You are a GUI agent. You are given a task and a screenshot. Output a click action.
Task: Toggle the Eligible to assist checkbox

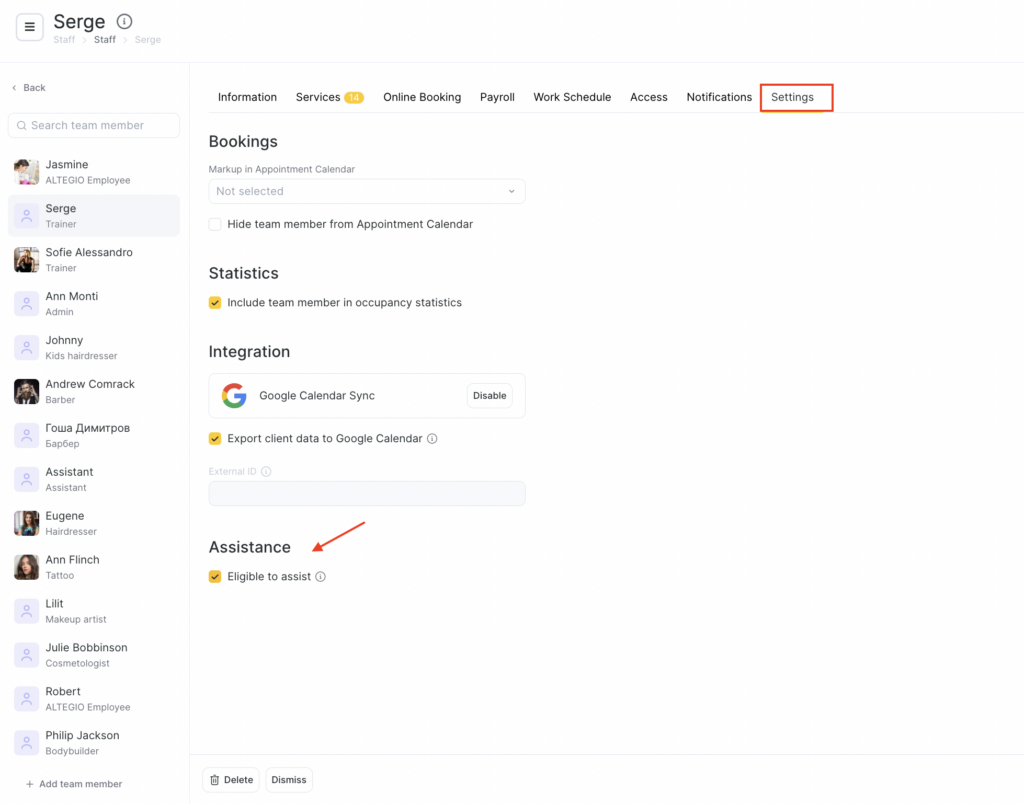[x=215, y=577]
